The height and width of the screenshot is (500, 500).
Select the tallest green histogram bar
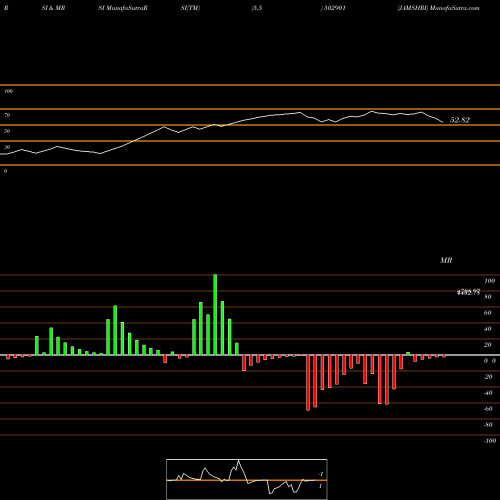pos(215,315)
